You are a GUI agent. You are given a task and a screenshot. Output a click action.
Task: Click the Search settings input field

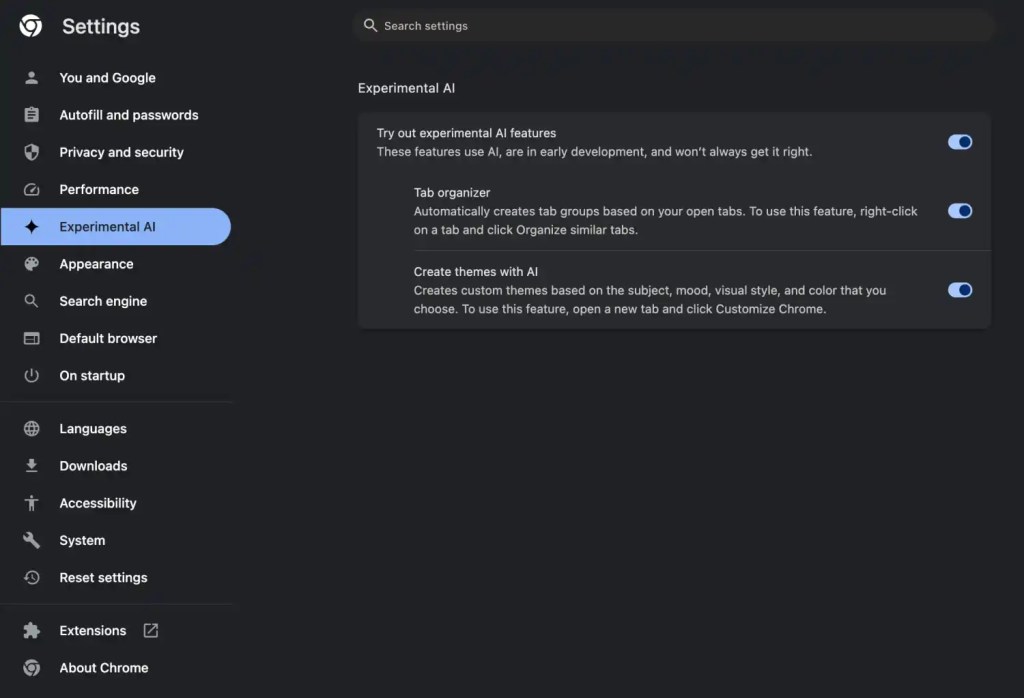click(x=673, y=25)
